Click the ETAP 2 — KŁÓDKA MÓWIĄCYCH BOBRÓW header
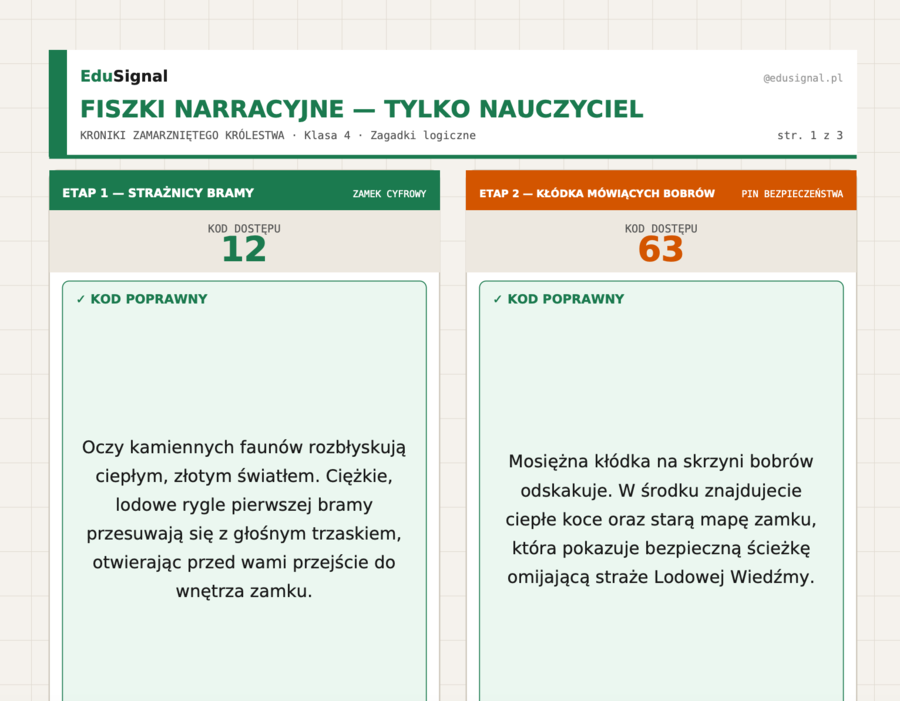900x701 pixels. 597,193
